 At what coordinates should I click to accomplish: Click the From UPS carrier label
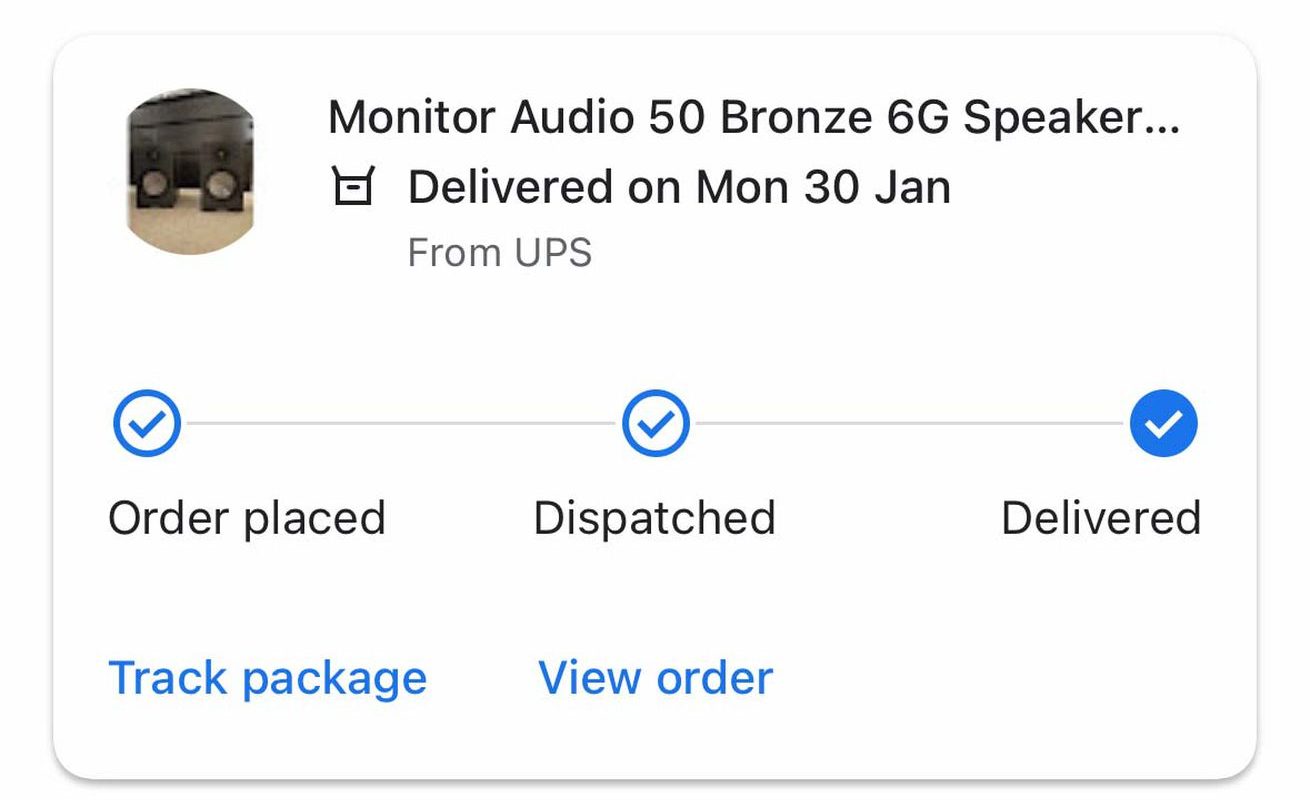coord(500,252)
